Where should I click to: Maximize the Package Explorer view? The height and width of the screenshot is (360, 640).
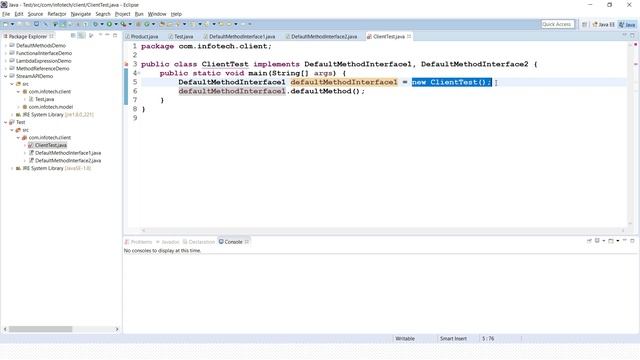[115, 36]
